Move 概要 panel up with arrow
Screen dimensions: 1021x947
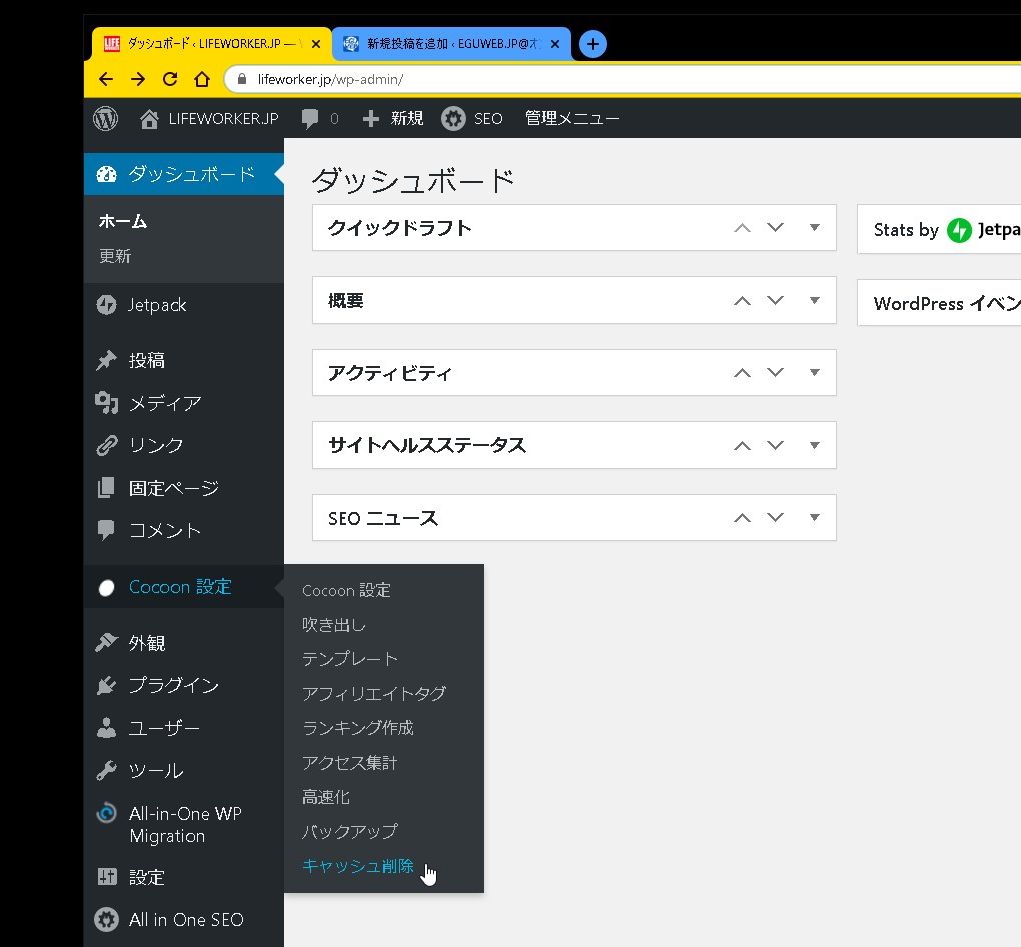(x=742, y=301)
